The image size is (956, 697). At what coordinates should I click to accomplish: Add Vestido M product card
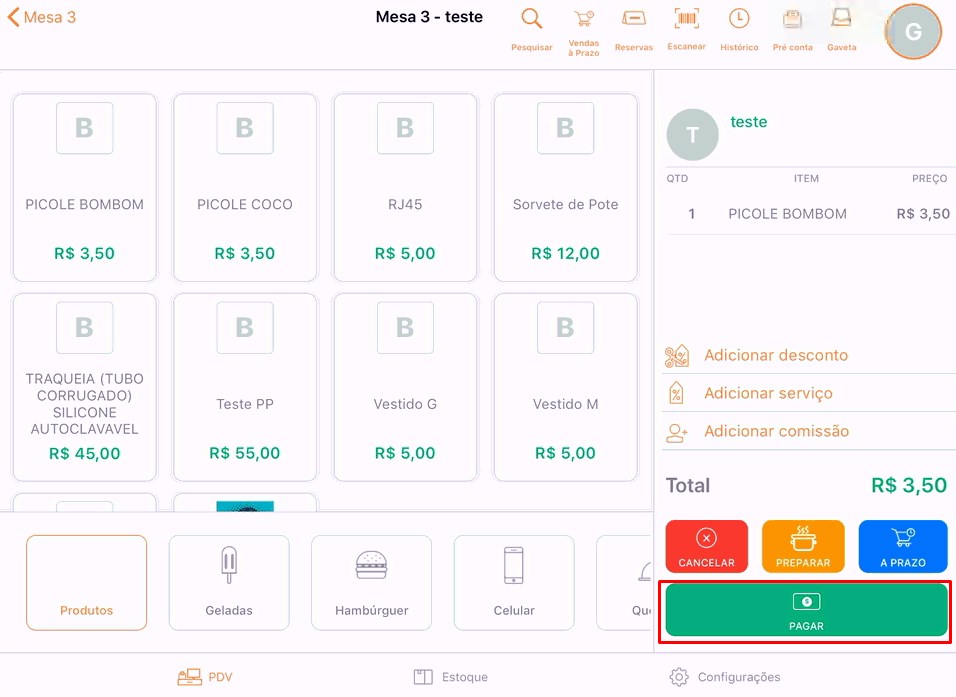click(x=566, y=387)
